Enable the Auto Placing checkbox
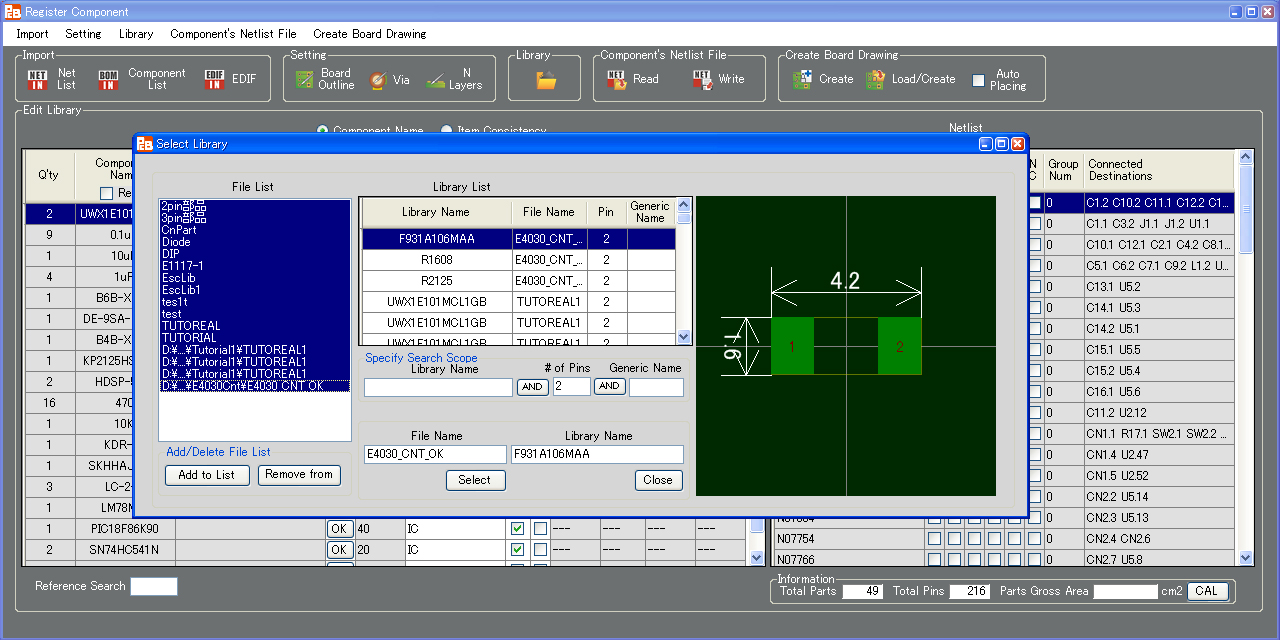The height and width of the screenshot is (640, 1280). pyautogui.click(x=979, y=80)
